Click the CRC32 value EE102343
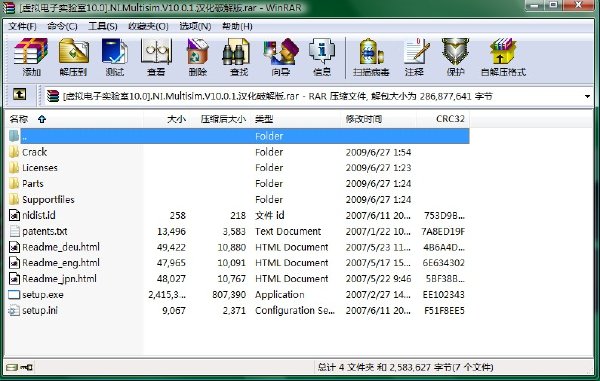This screenshot has width=600, height=381. point(443,295)
